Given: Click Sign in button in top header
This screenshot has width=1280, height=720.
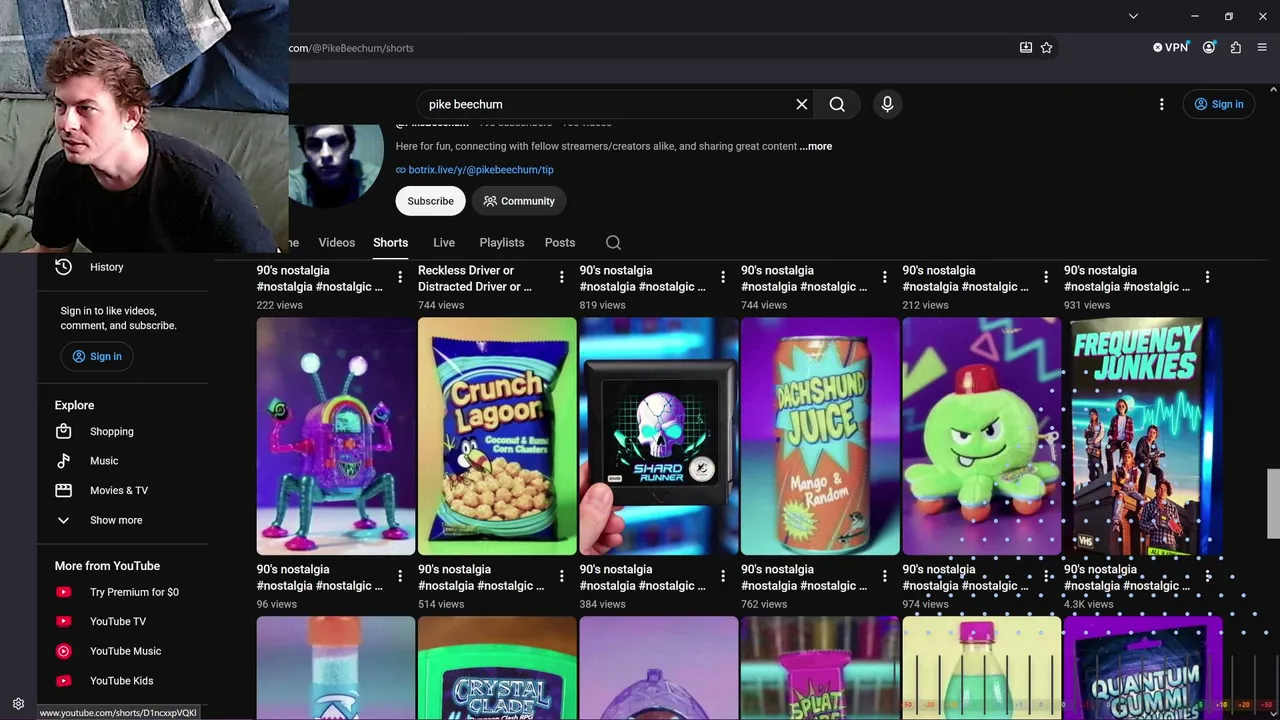Looking at the screenshot, I should [x=1218, y=104].
